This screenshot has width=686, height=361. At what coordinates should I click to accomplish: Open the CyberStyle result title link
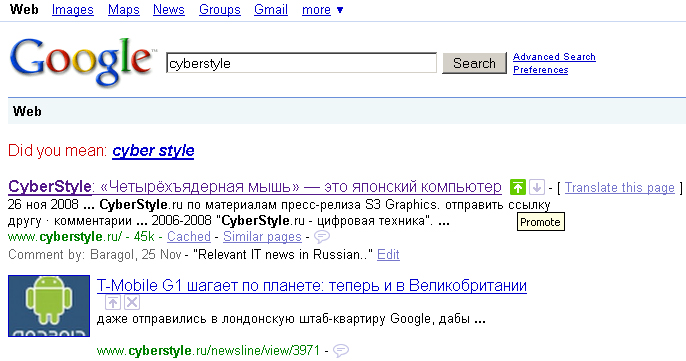point(255,187)
